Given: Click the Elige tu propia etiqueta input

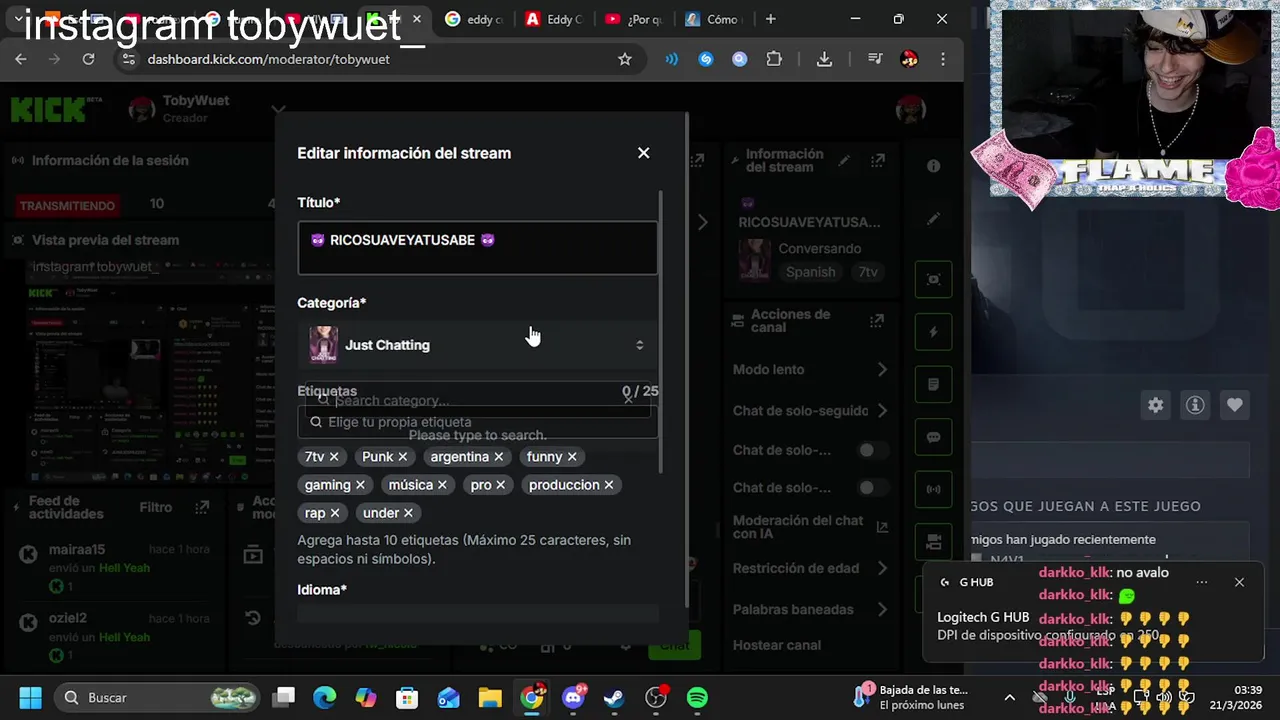Looking at the screenshot, I should 477,422.
